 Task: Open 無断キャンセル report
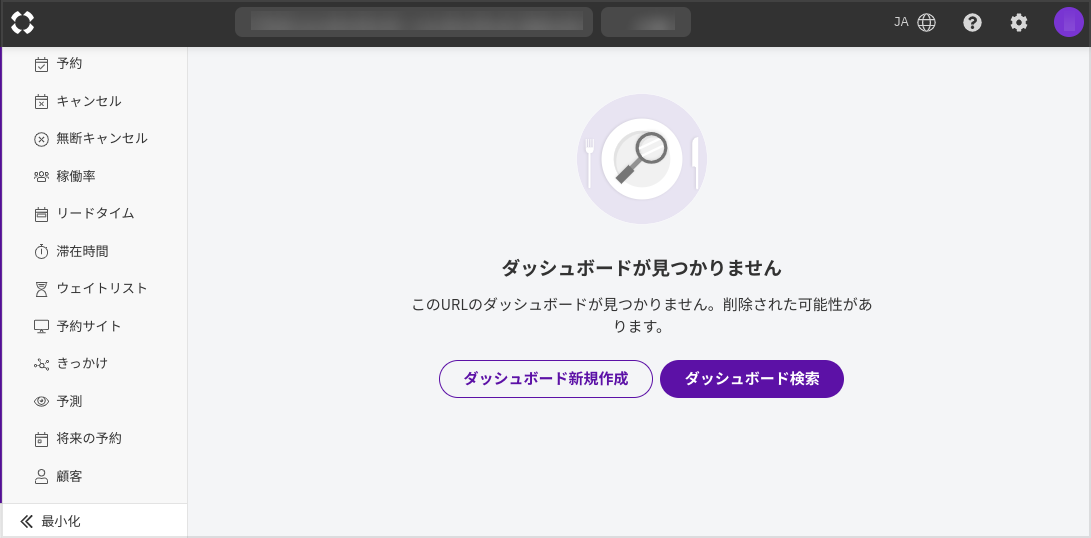(x=102, y=139)
